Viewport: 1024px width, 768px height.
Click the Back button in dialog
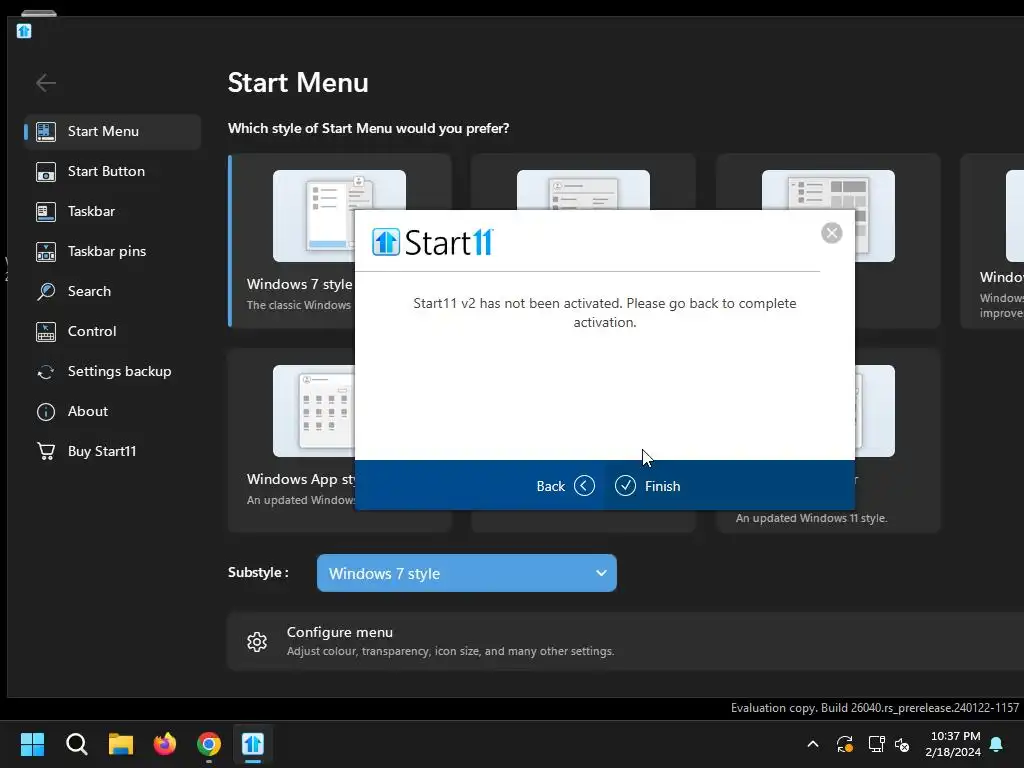click(x=565, y=486)
